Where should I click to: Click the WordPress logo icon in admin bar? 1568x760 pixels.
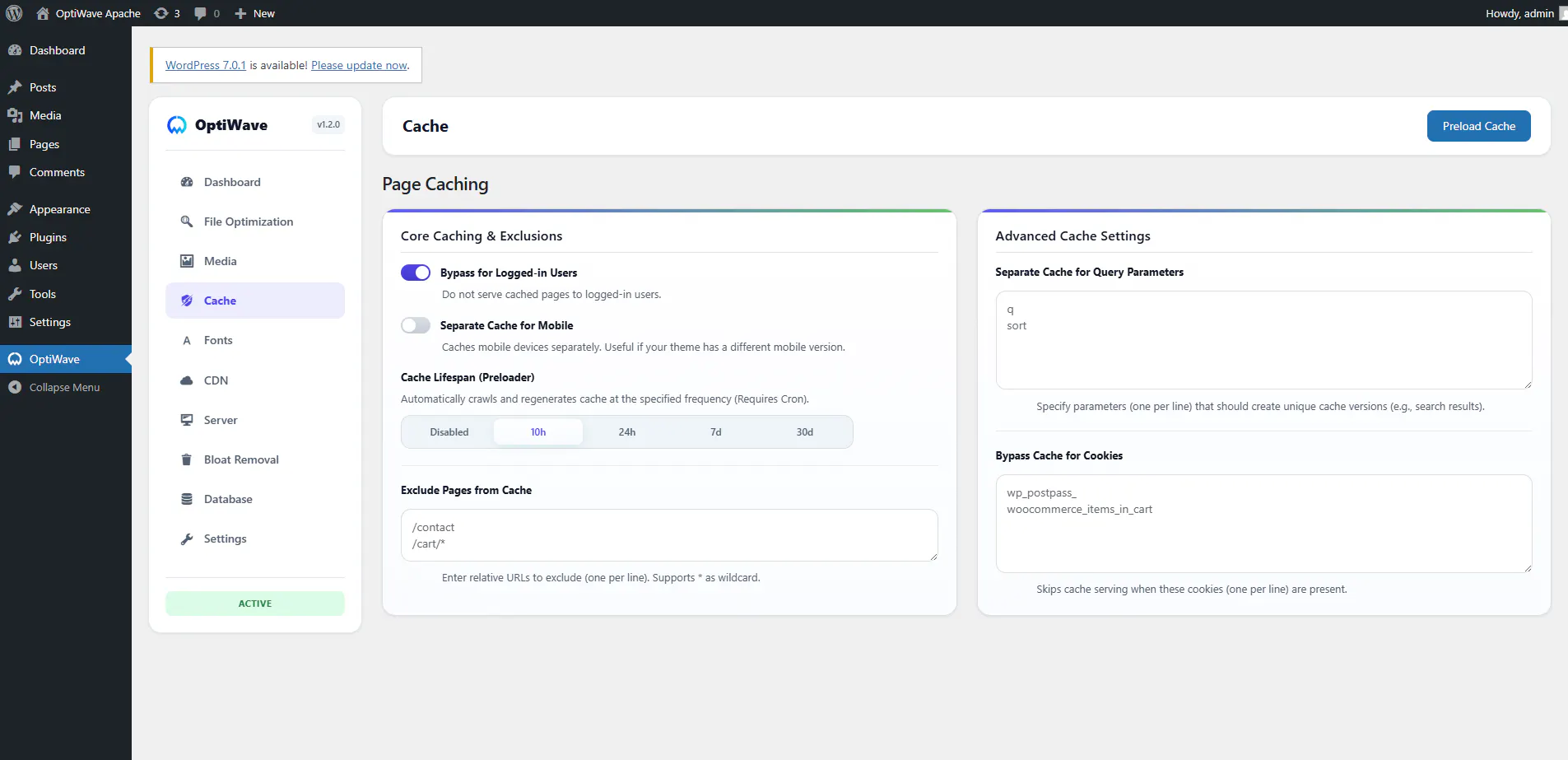point(14,13)
